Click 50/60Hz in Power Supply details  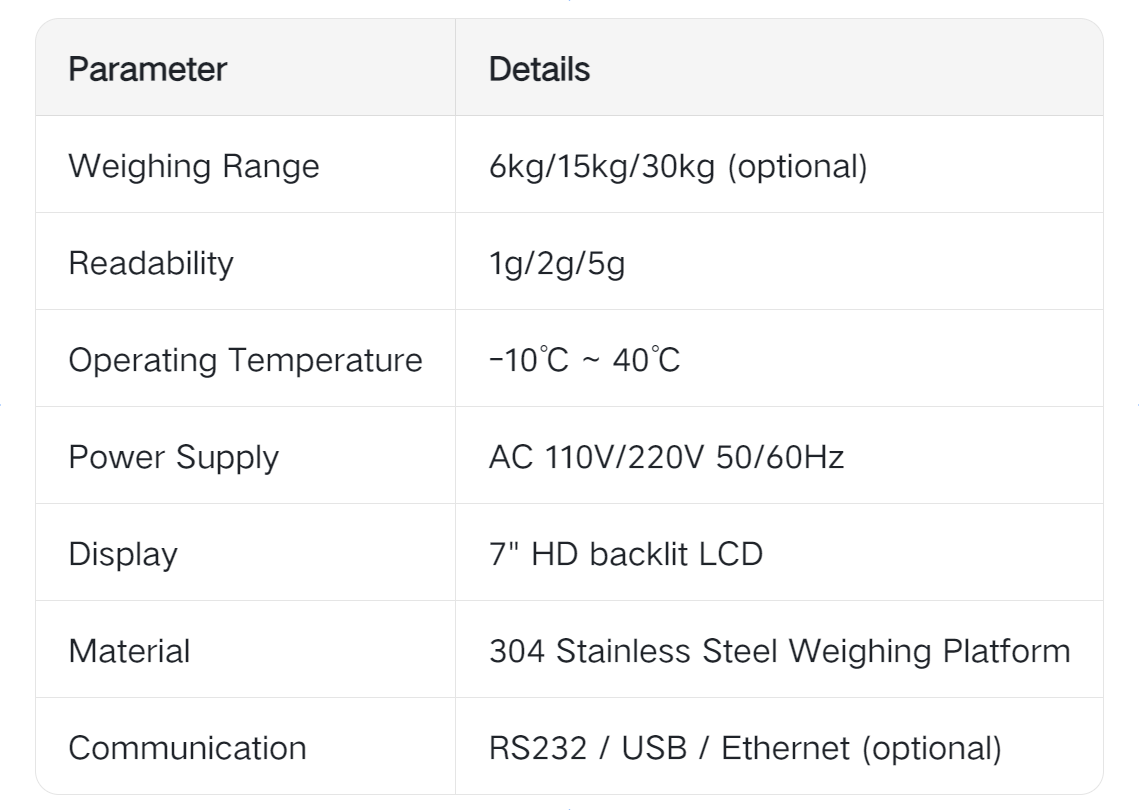click(x=781, y=457)
